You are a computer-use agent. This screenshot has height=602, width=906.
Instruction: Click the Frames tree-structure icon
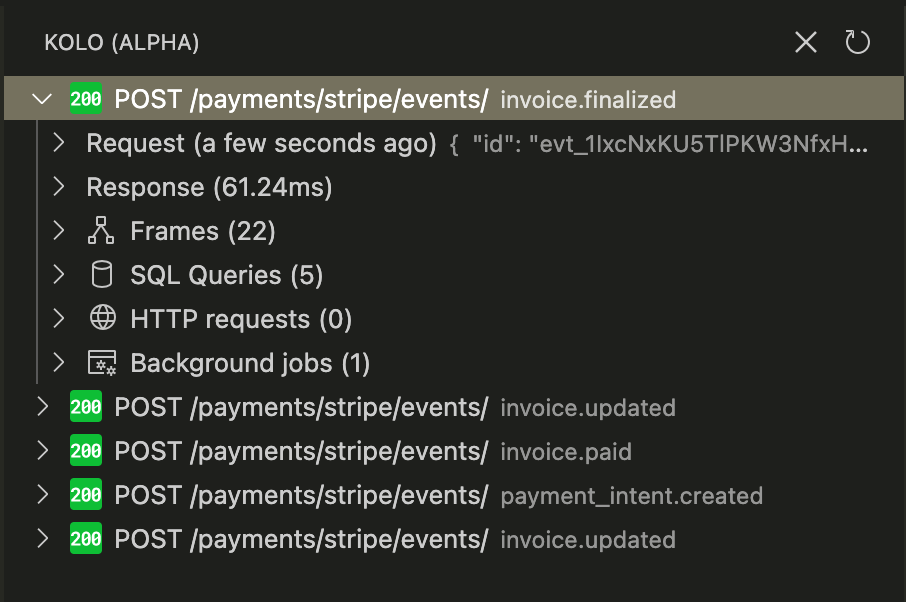[102, 232]
